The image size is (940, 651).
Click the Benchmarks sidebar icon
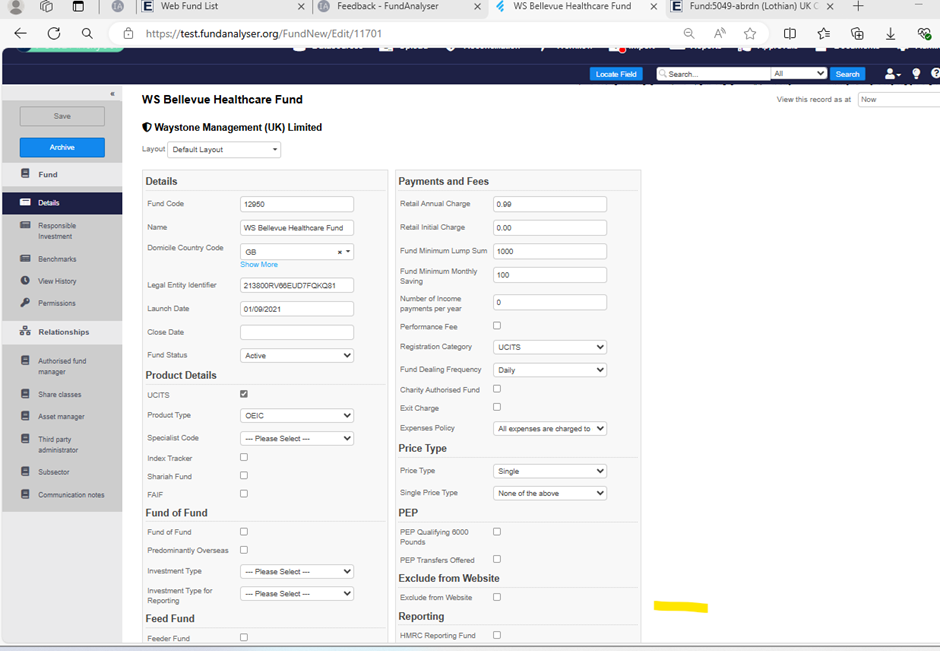point(25,259)
